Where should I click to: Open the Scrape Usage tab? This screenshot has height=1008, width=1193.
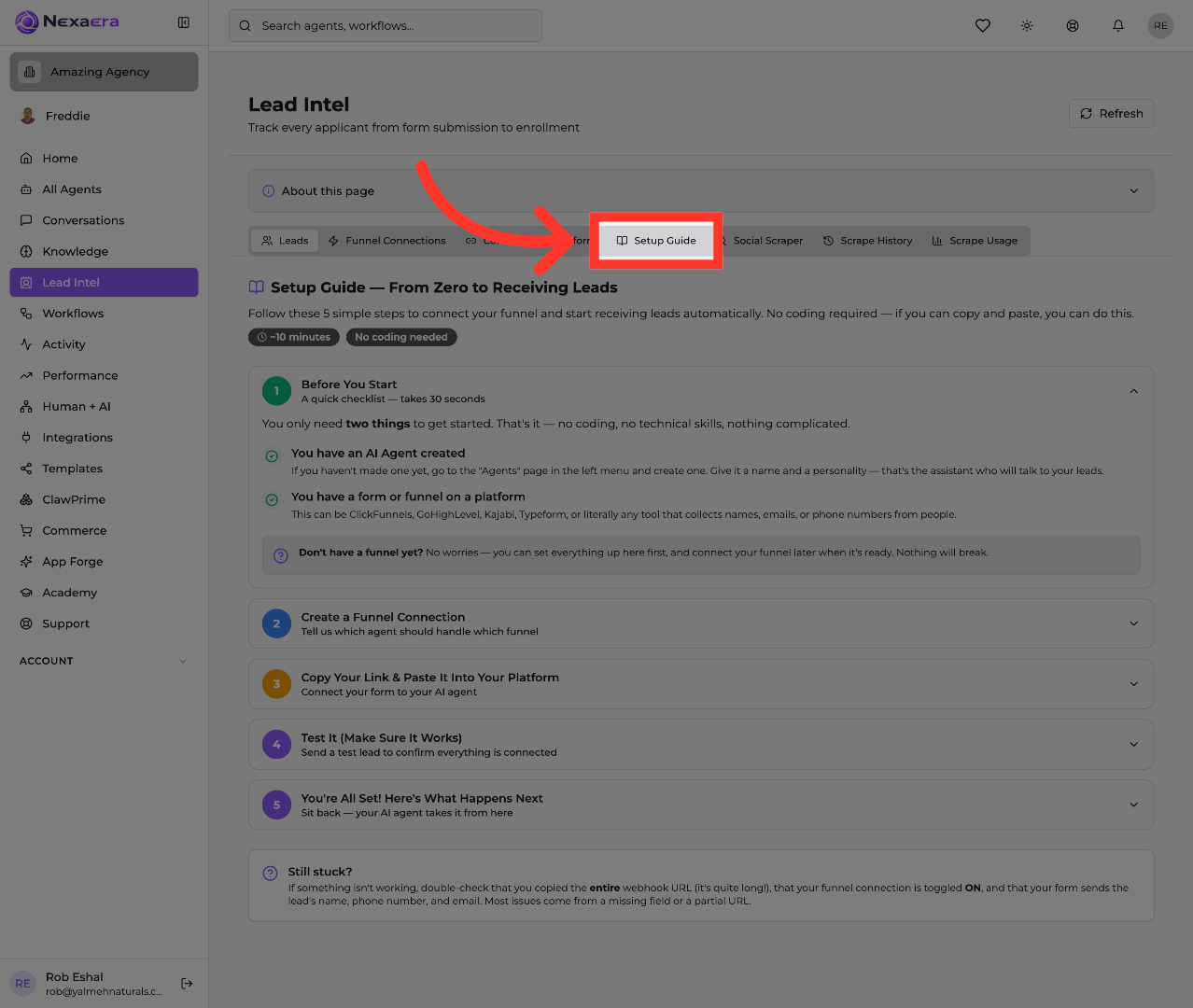975,241
